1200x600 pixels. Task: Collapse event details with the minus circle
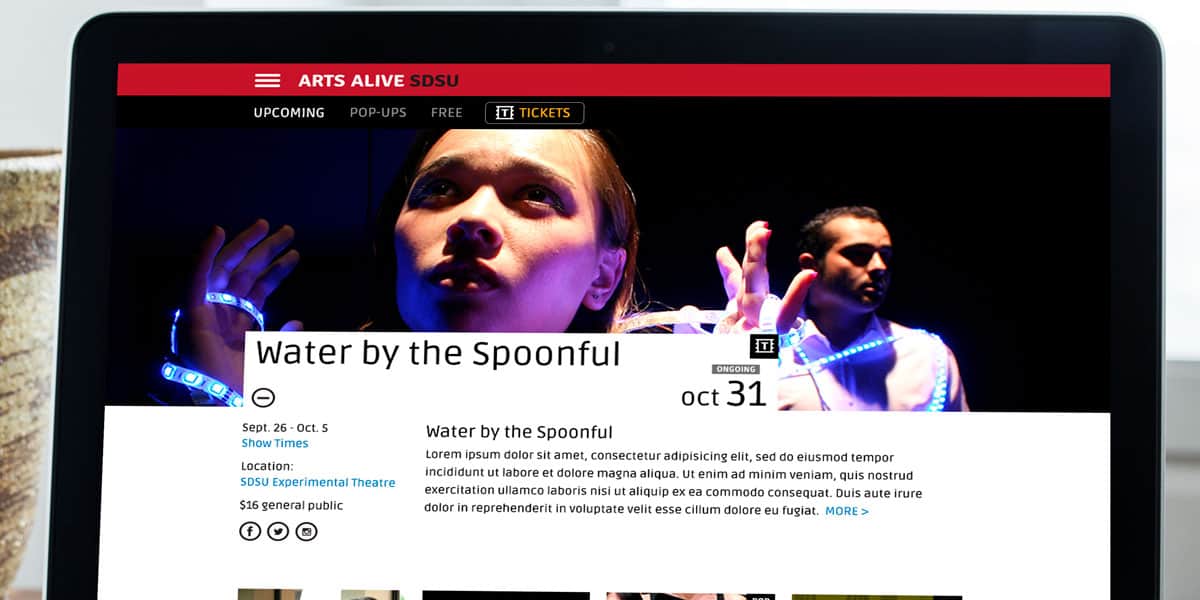tap(263, 397)
